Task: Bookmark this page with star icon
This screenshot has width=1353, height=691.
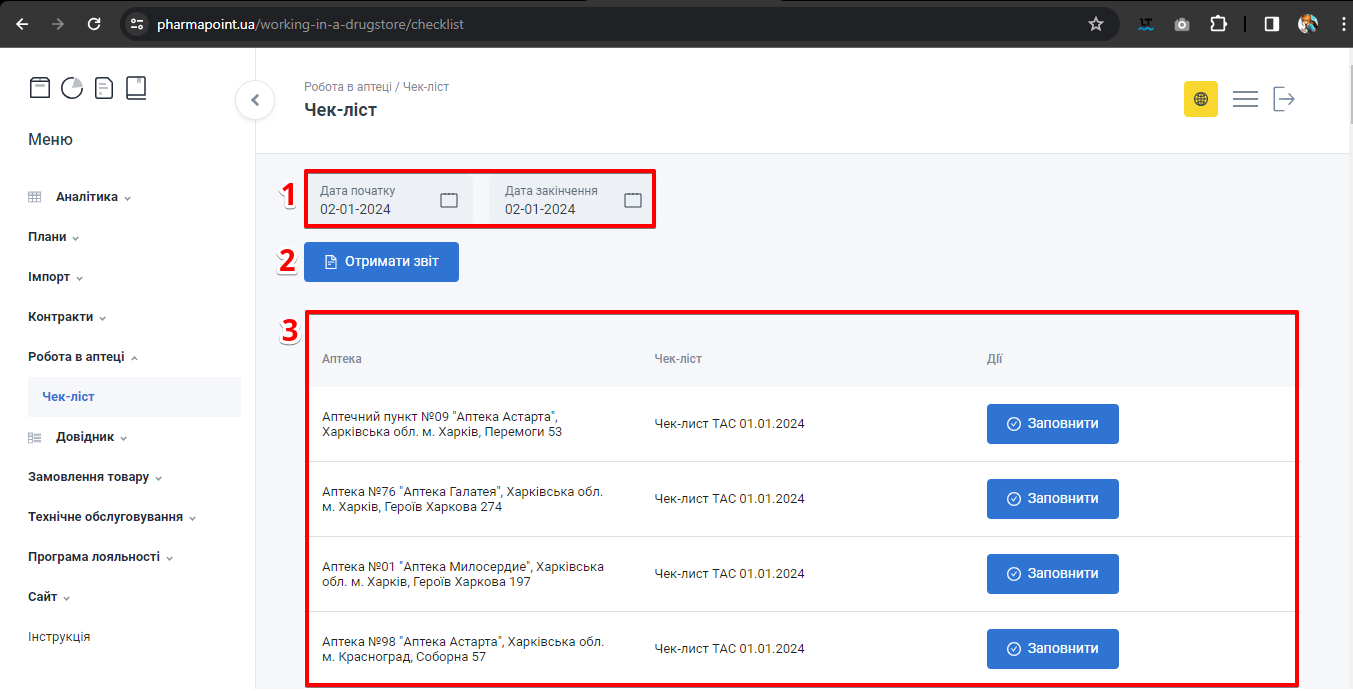Action: [x=1096, y=24]
